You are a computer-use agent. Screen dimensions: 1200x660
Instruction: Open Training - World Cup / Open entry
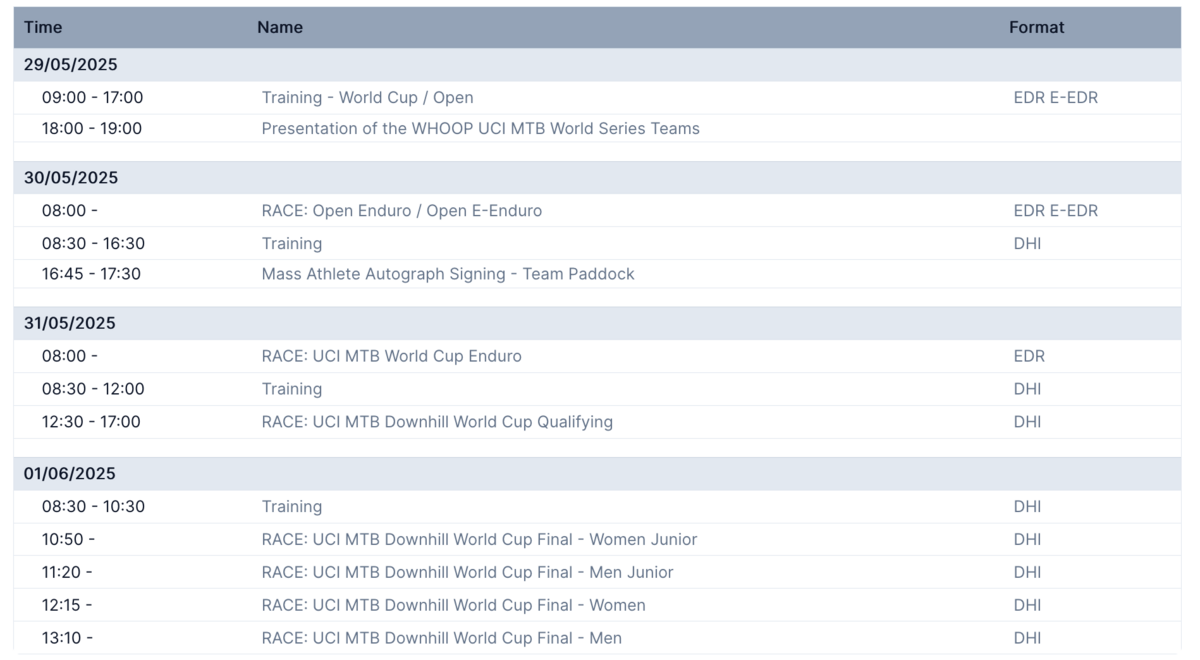pos(367,98)
